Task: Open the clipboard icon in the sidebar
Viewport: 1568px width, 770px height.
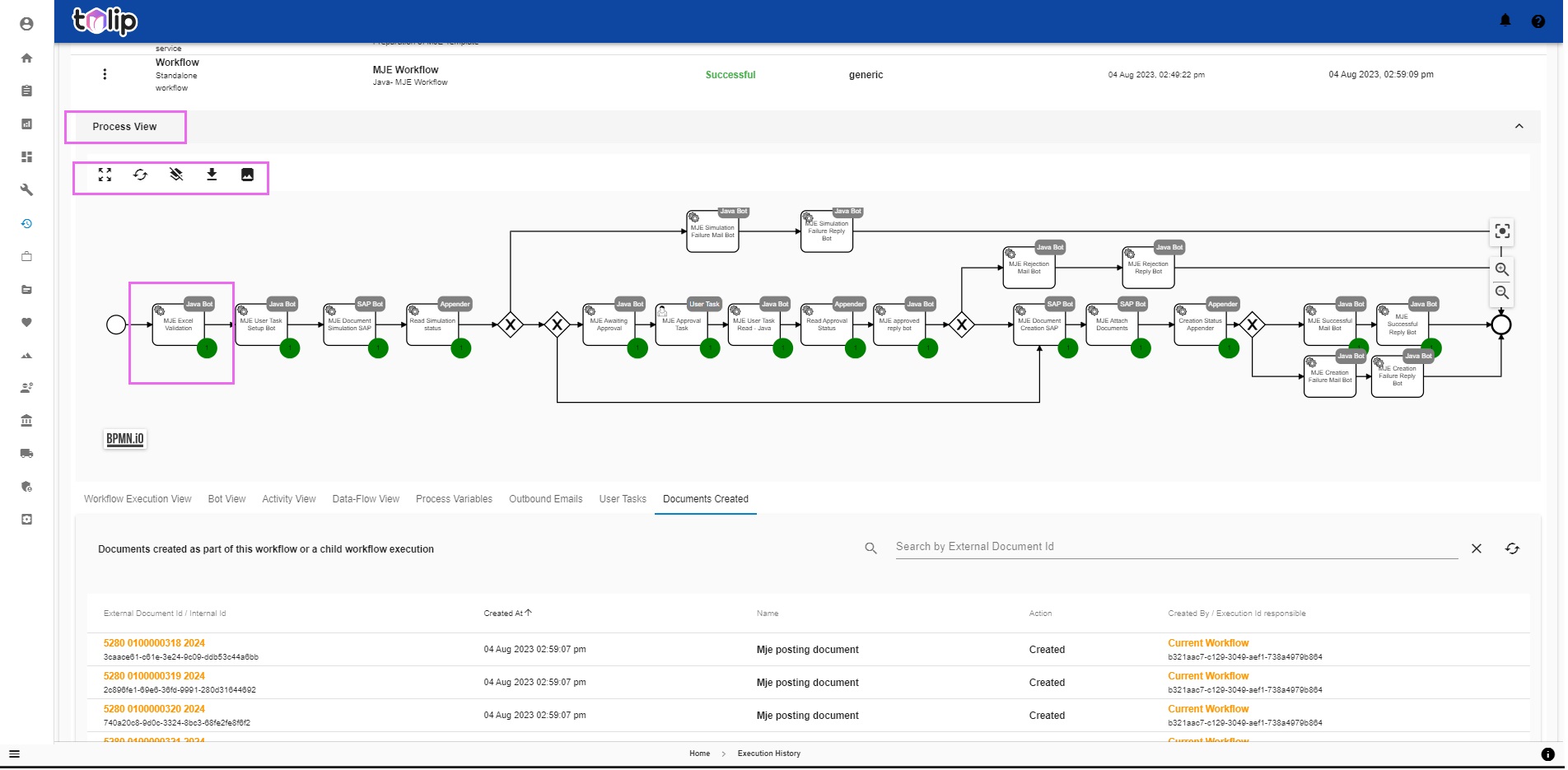Action: click(x=26, y=91)
